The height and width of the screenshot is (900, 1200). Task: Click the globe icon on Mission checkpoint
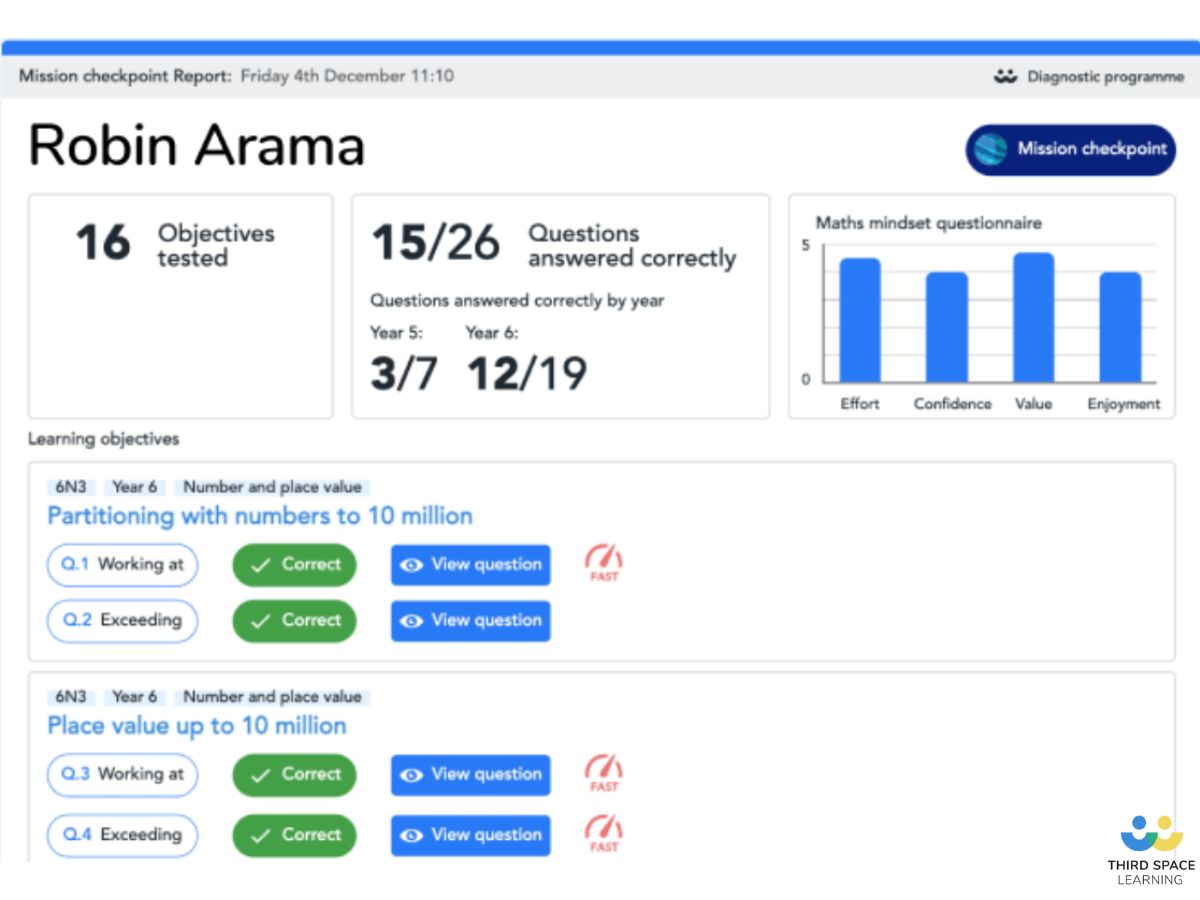(990, 149)
